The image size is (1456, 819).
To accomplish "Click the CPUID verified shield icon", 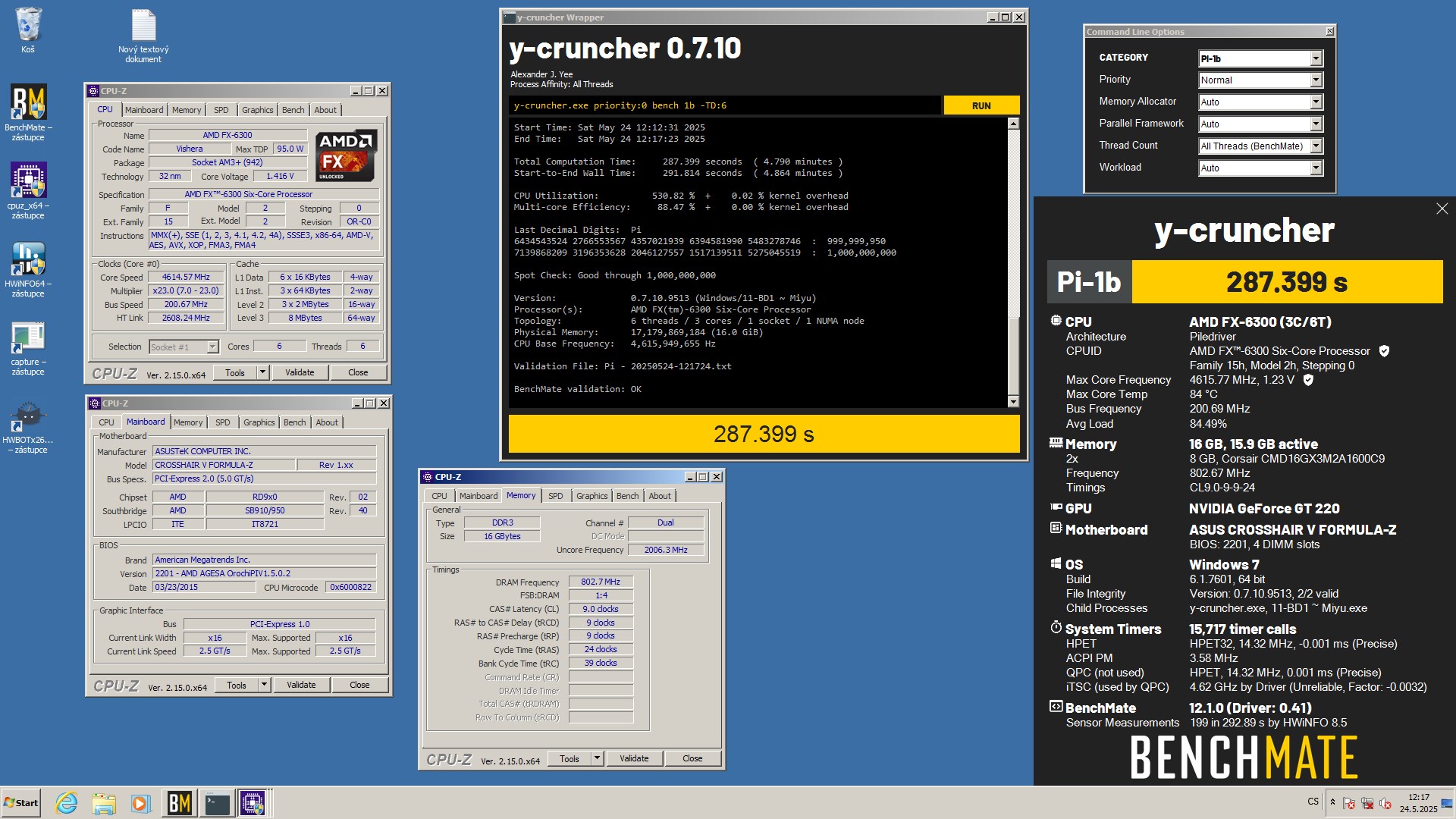I will coord(1384,351).
